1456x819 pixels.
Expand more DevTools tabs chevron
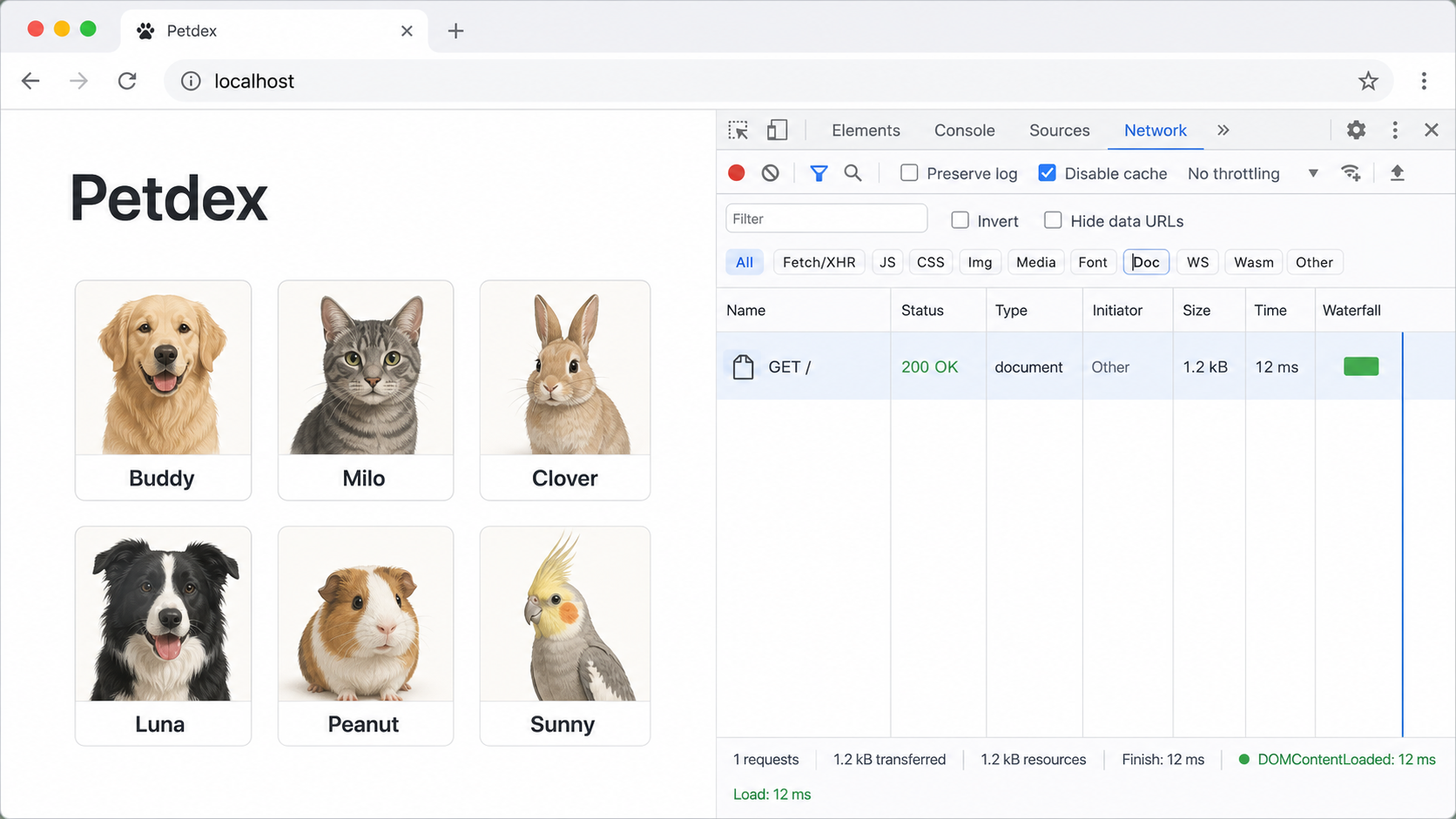coord(1223,131)
